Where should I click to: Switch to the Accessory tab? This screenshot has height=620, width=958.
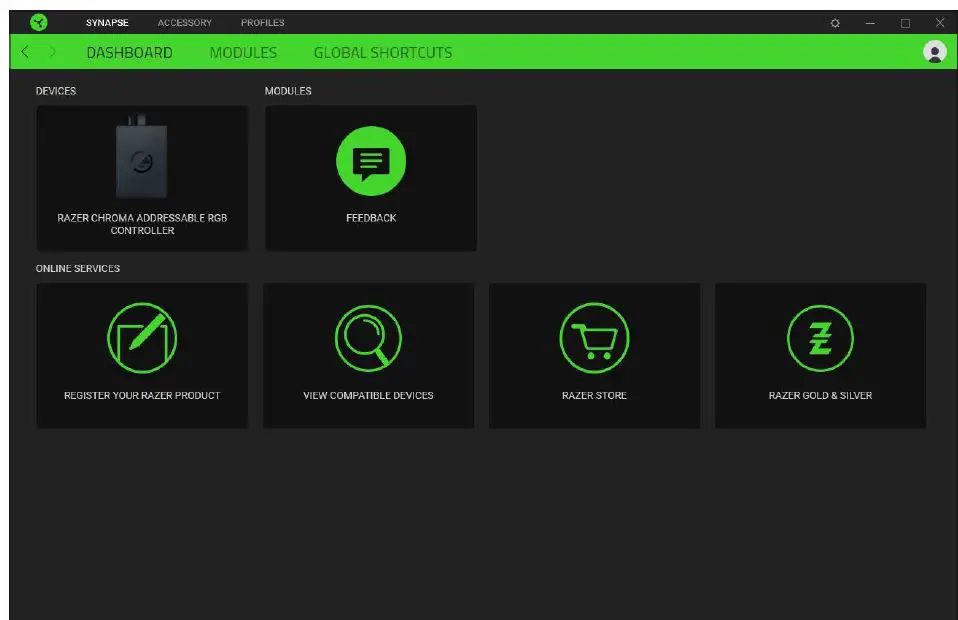pos(184,23)
